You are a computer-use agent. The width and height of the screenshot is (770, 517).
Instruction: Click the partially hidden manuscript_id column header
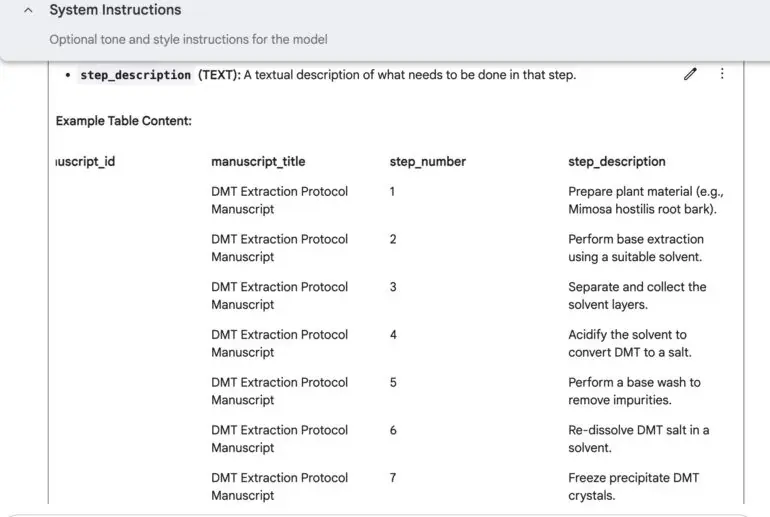85,162
